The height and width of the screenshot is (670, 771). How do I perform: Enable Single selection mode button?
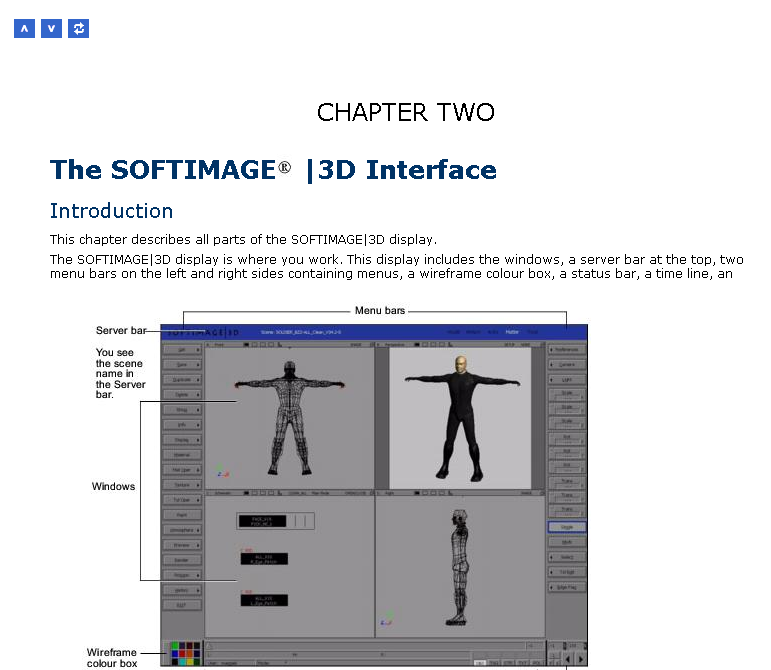point(566,526)
